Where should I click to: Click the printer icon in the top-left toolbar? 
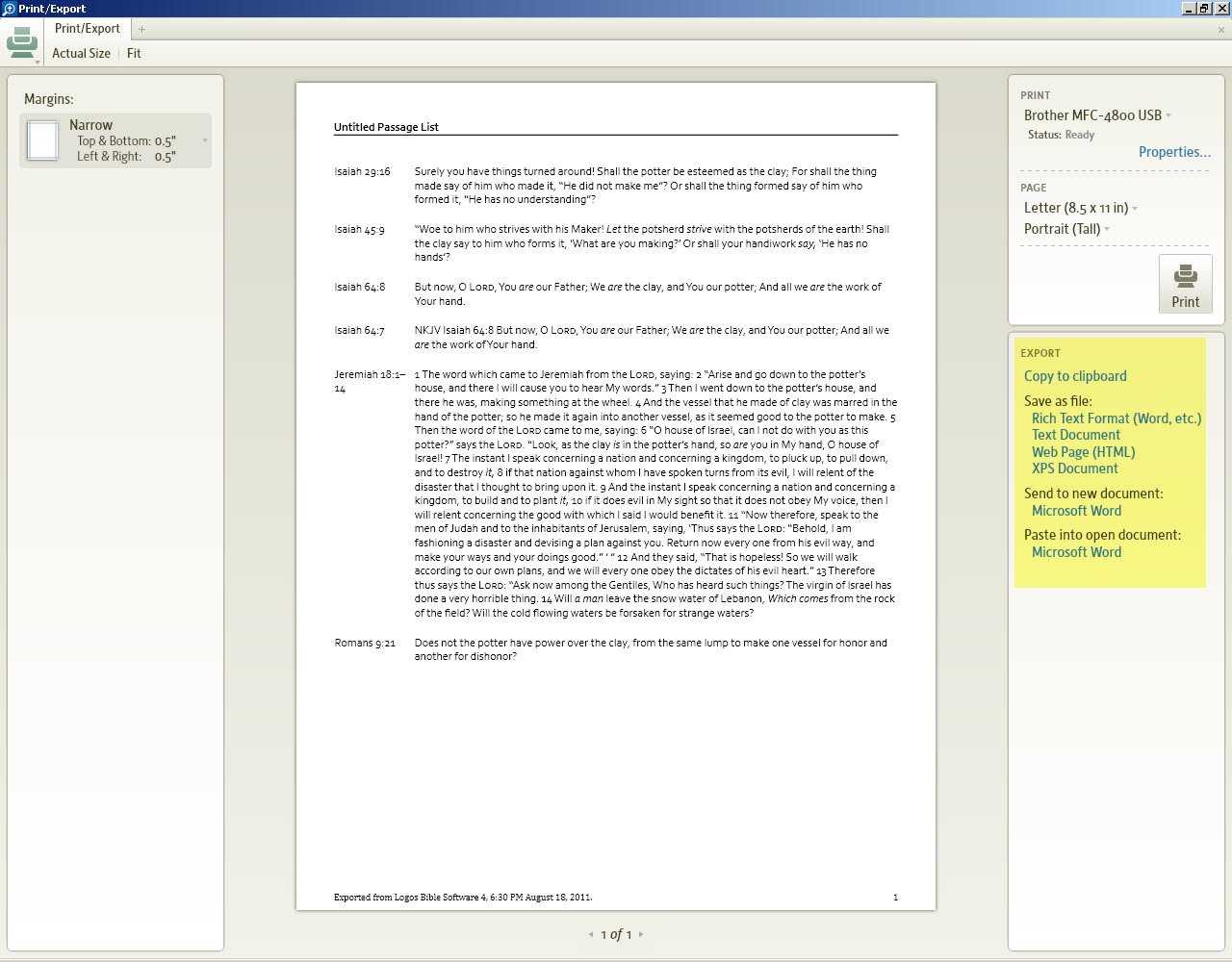21,42
